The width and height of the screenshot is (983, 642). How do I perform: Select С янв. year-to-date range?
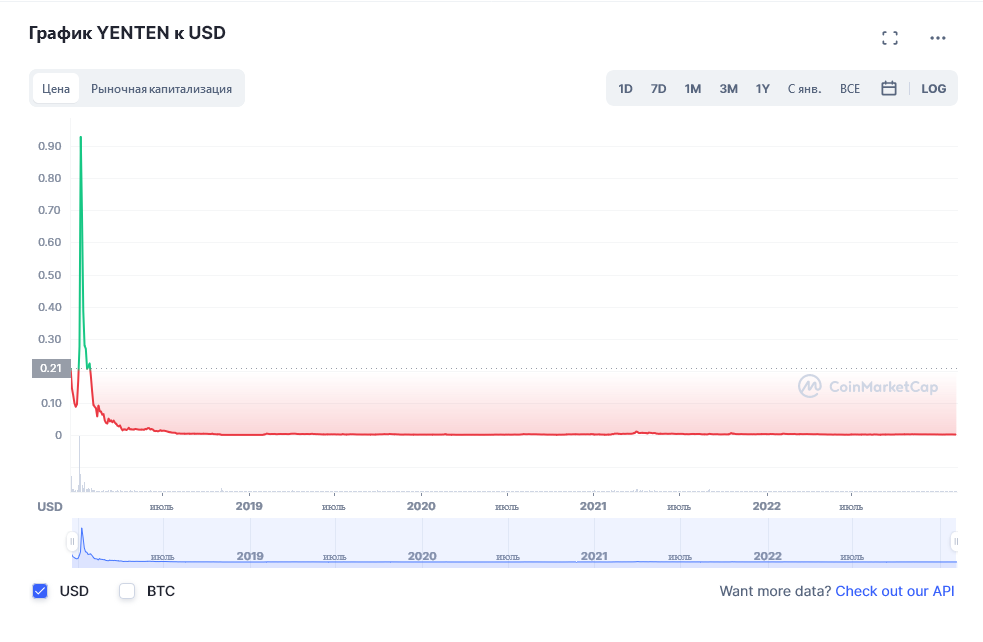click(804, 88)
